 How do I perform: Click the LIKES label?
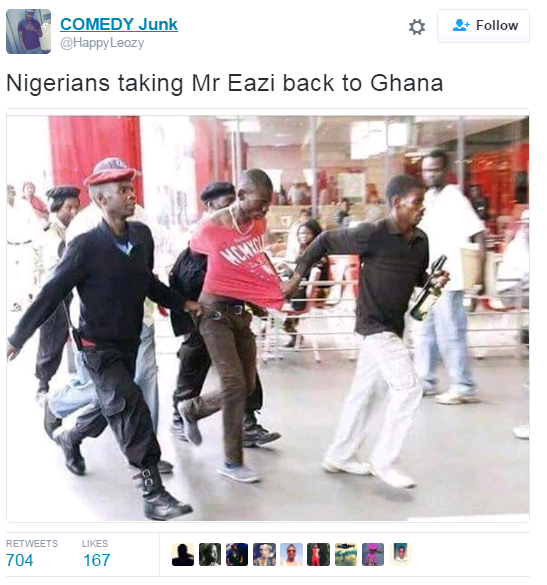[95, 543]
